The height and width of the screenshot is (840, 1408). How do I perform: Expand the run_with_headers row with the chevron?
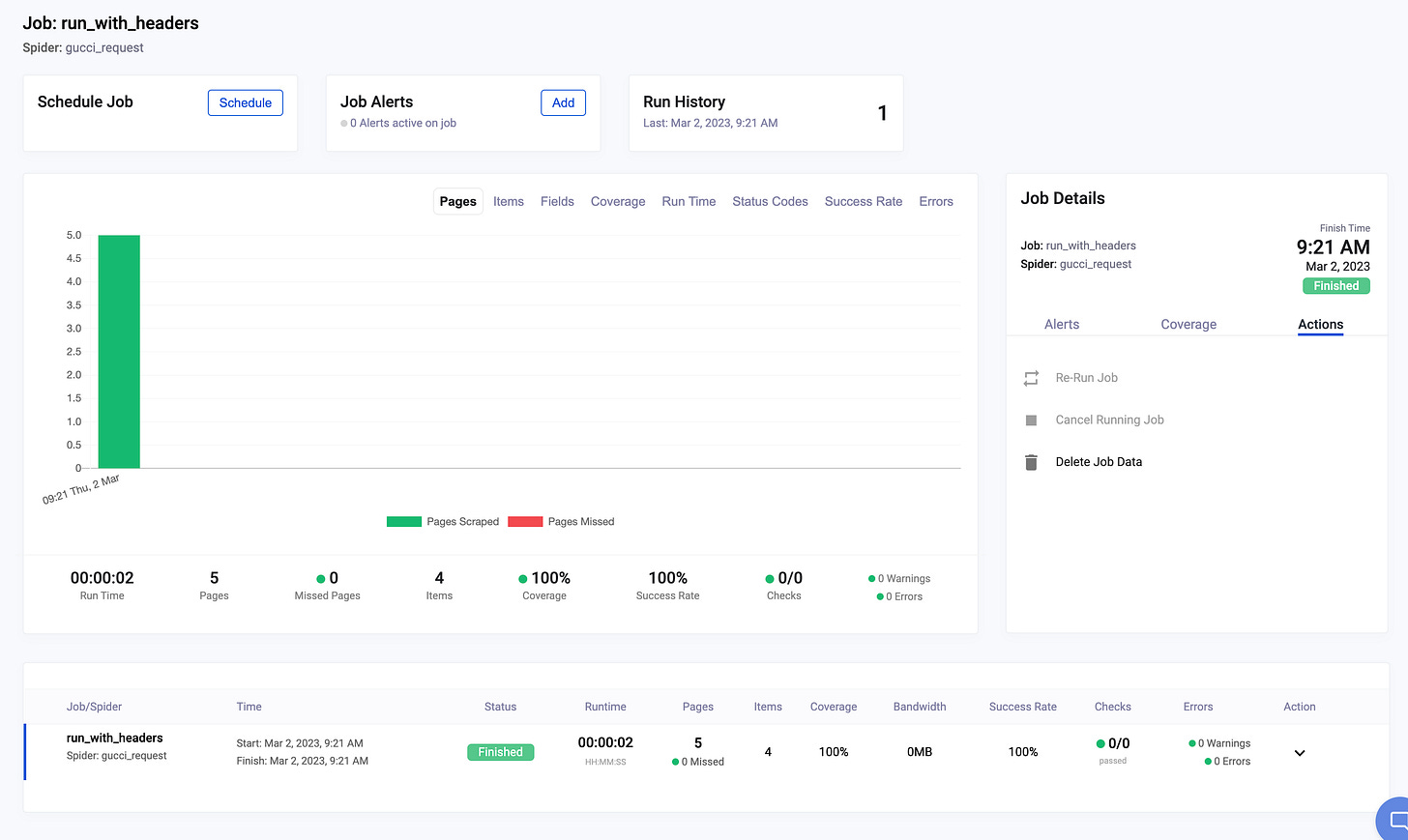point(1299,751)
